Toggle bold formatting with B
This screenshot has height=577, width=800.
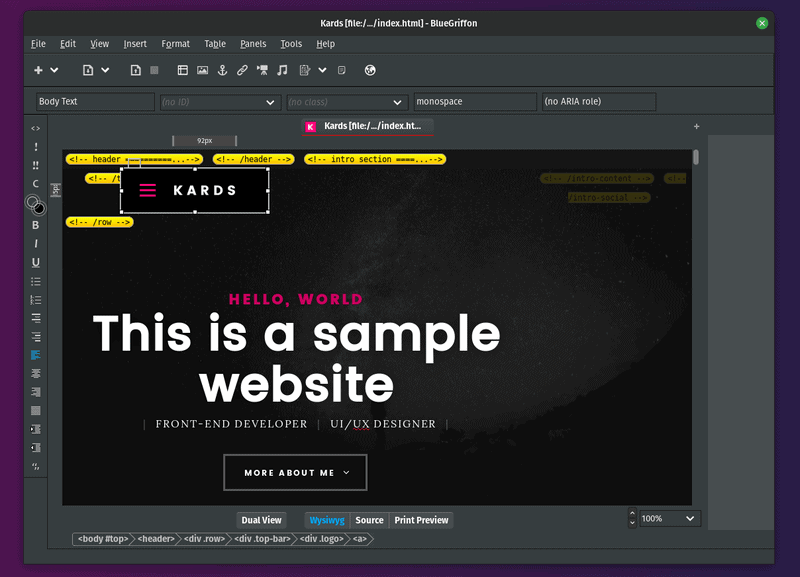pyautogui.click(x=35, y=225)
